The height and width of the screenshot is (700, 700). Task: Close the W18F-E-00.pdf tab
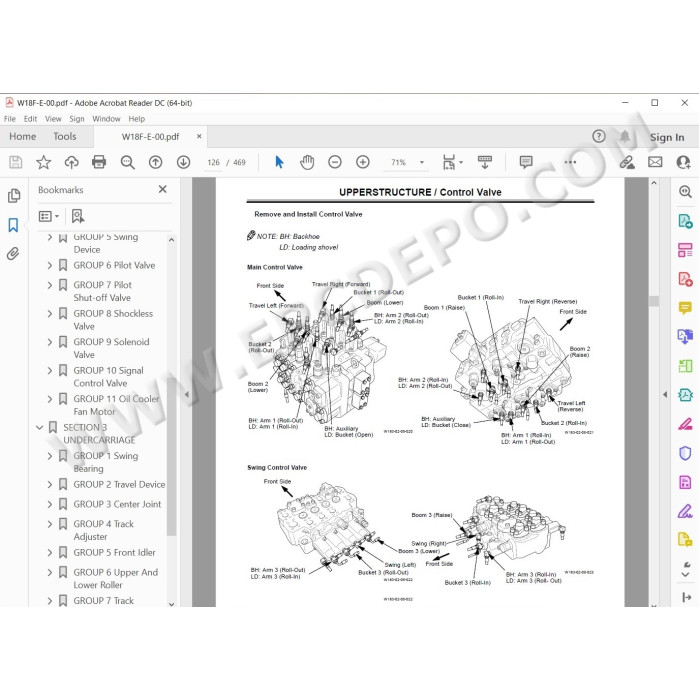(199, 136)
